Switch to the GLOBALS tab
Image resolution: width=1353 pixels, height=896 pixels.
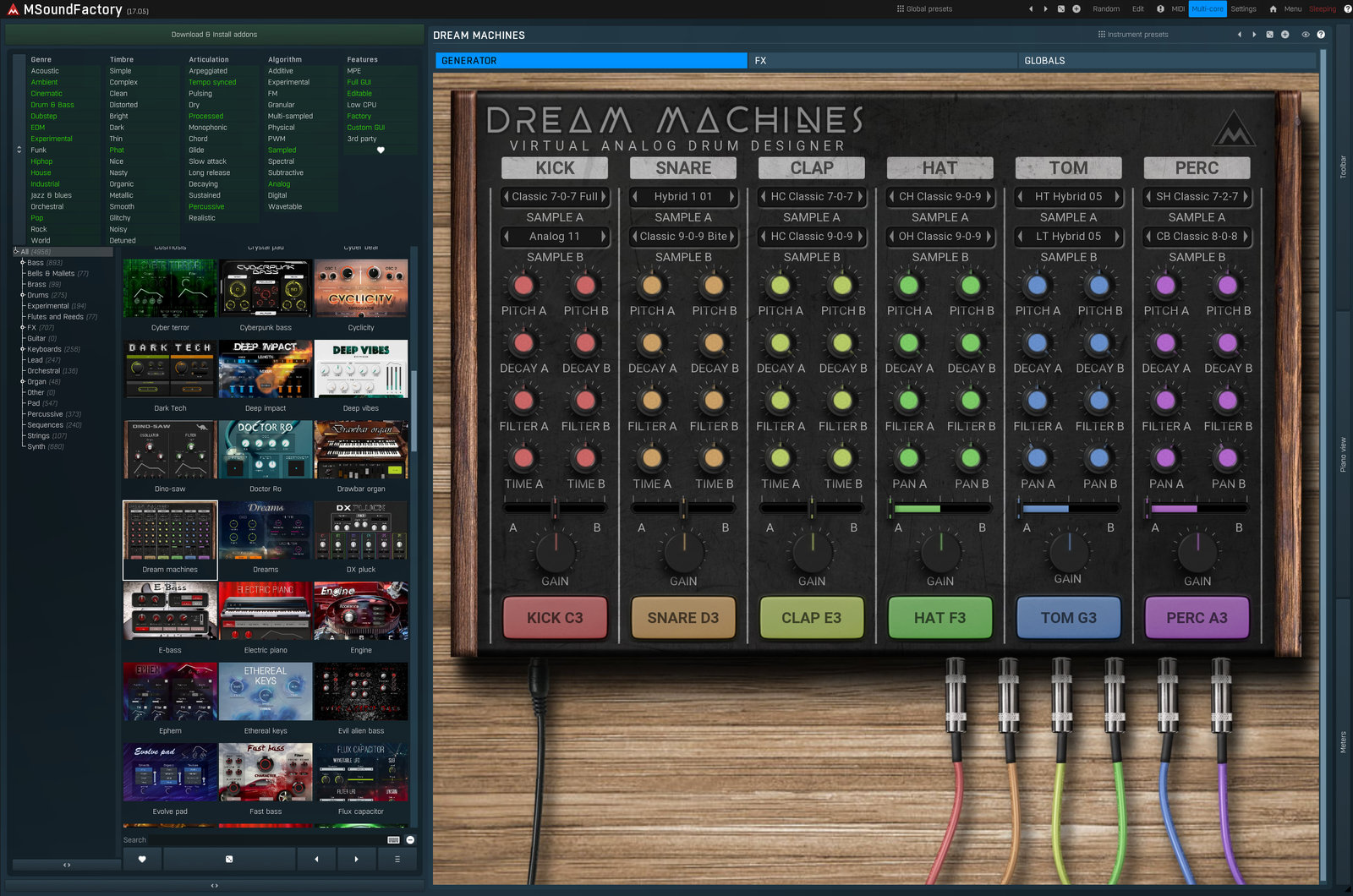pos(1167,61)
